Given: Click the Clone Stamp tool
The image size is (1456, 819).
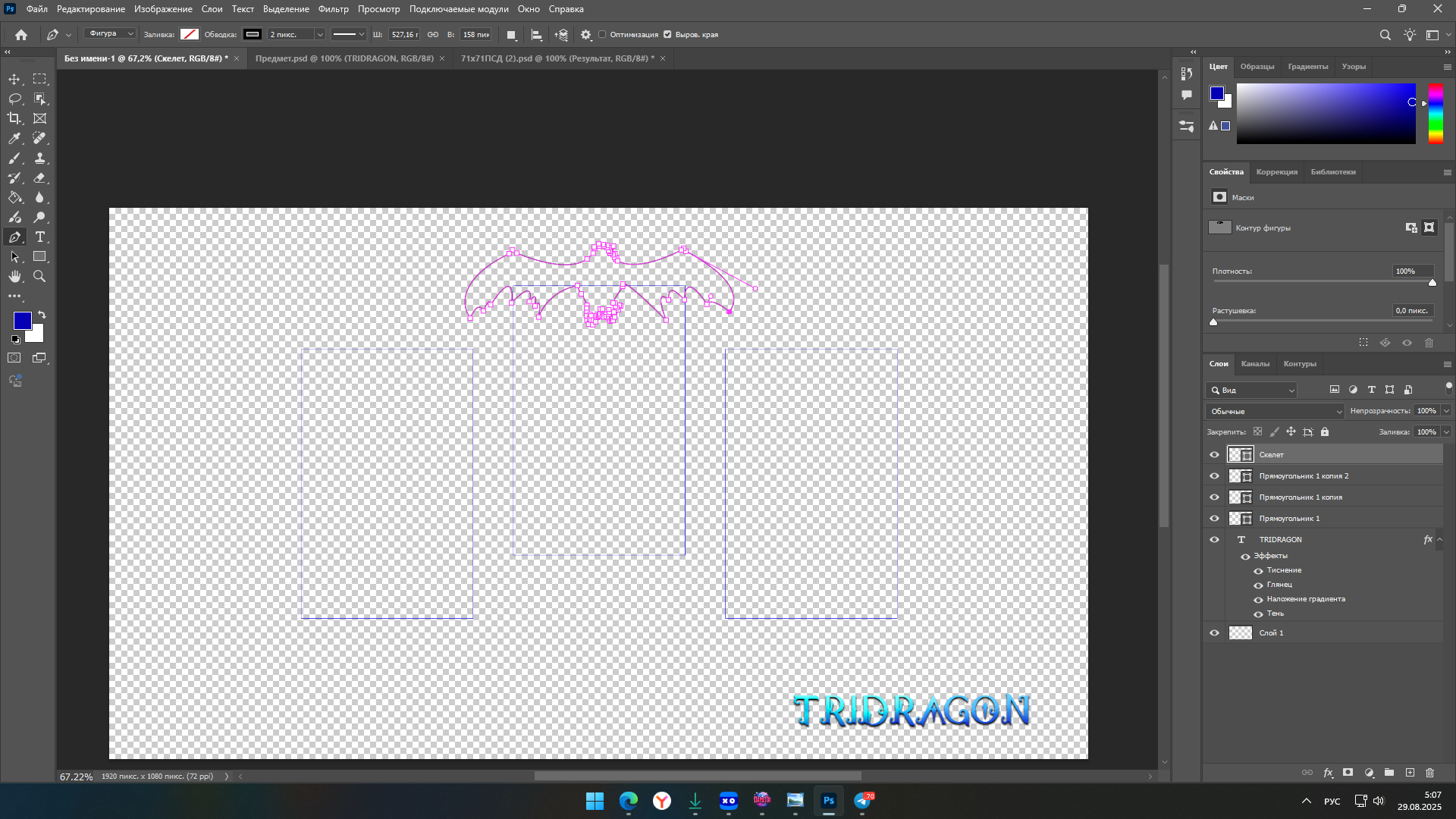Looking at the screenshot, I should (40, 158).
